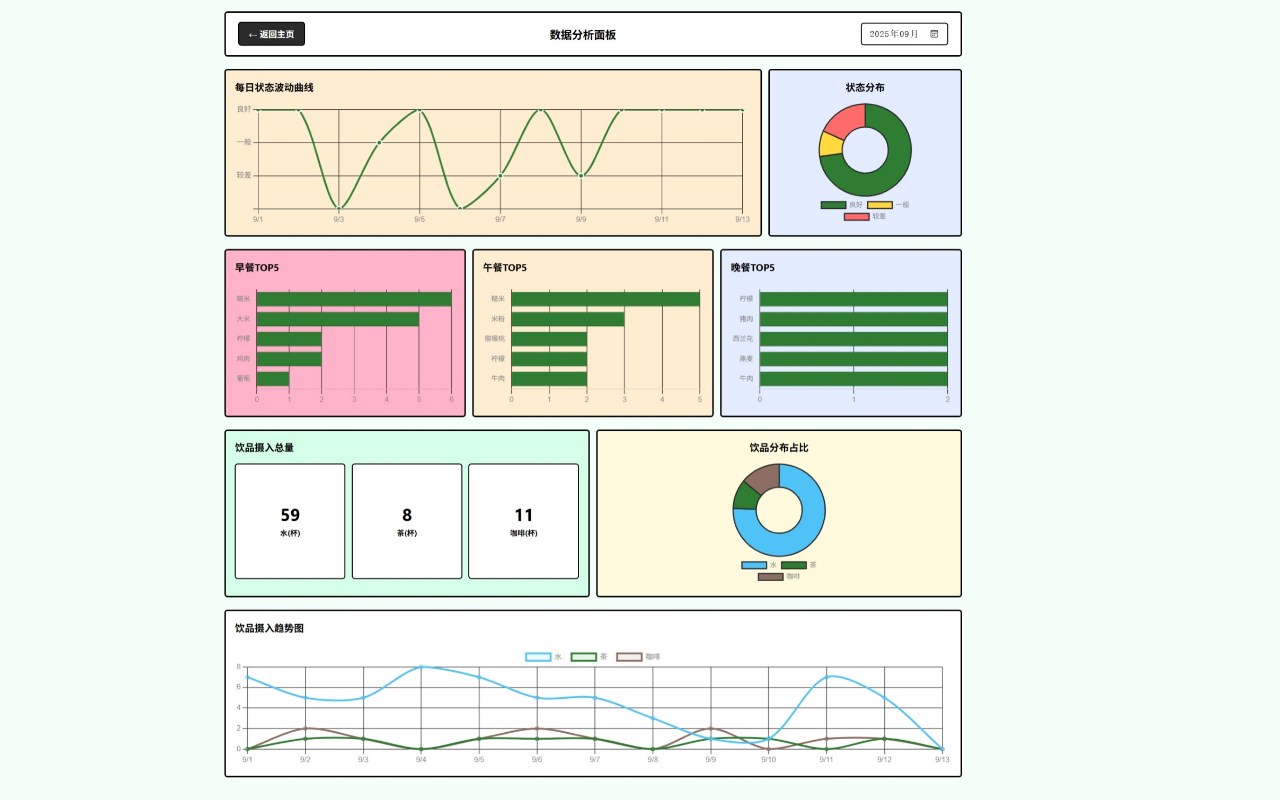
Task: Toggle the 咖啡 brown legend under donut
Action: pyautogui.click(x=779, y=577)
